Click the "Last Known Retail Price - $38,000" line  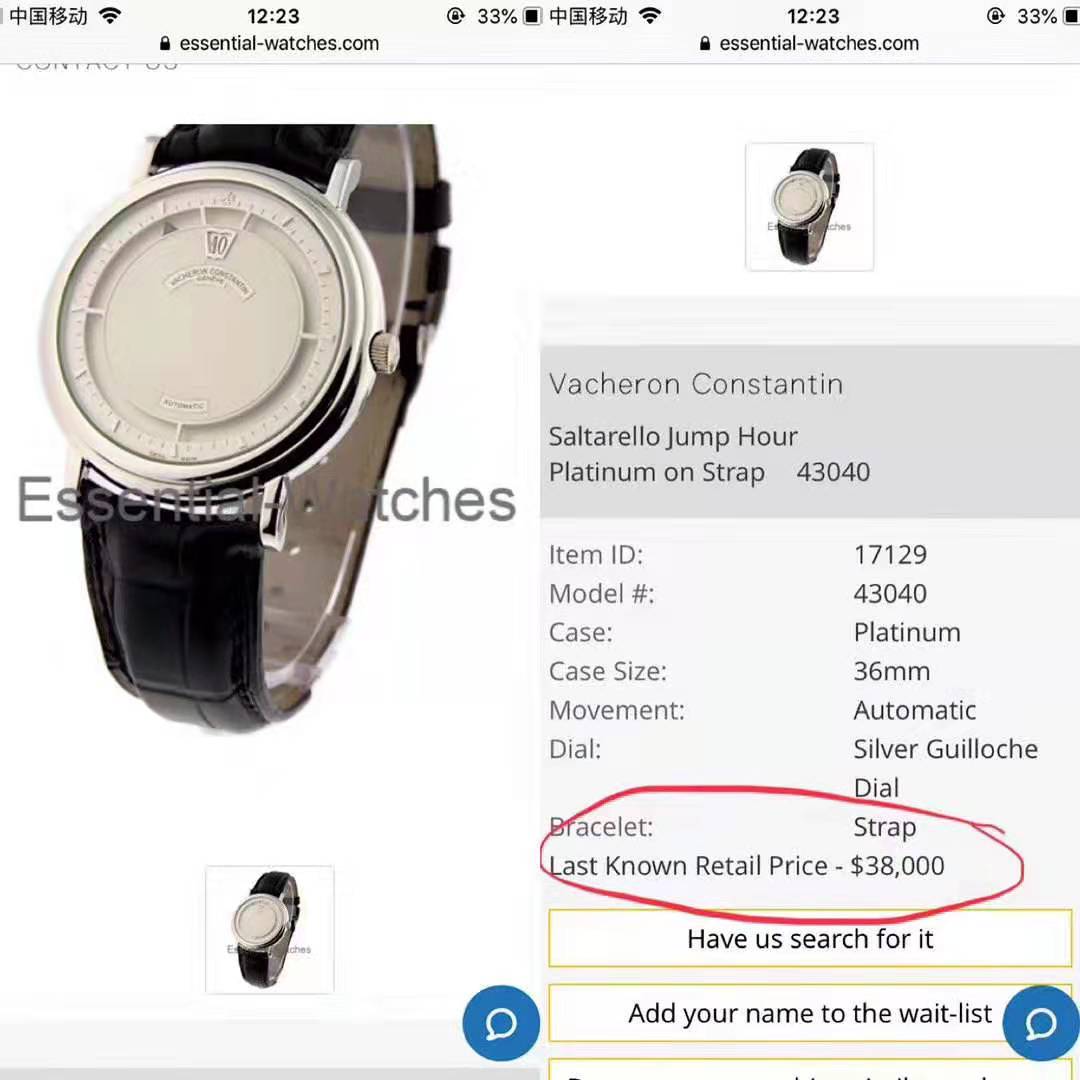click(x=747, y=866)
